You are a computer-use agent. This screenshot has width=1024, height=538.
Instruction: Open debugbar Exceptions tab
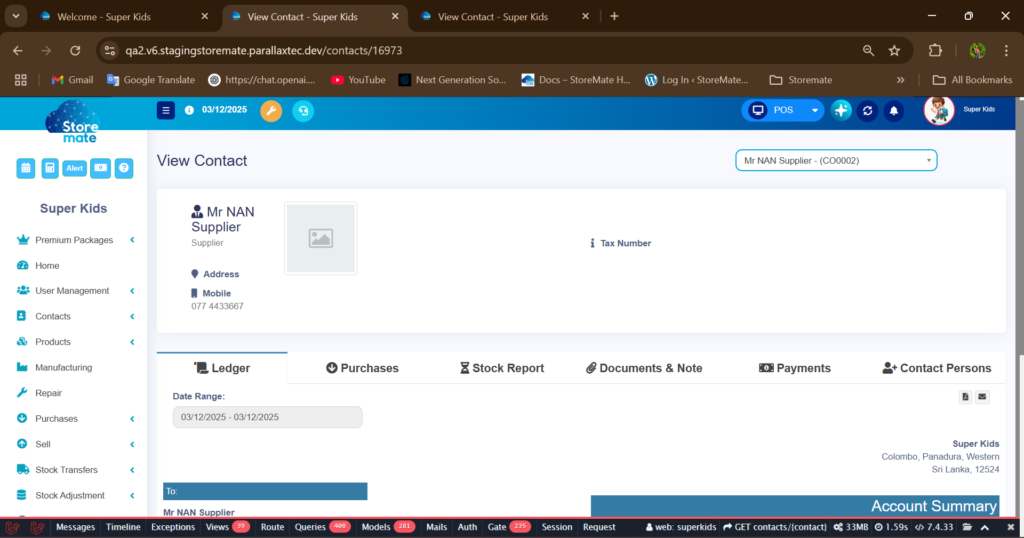[173, 527]
